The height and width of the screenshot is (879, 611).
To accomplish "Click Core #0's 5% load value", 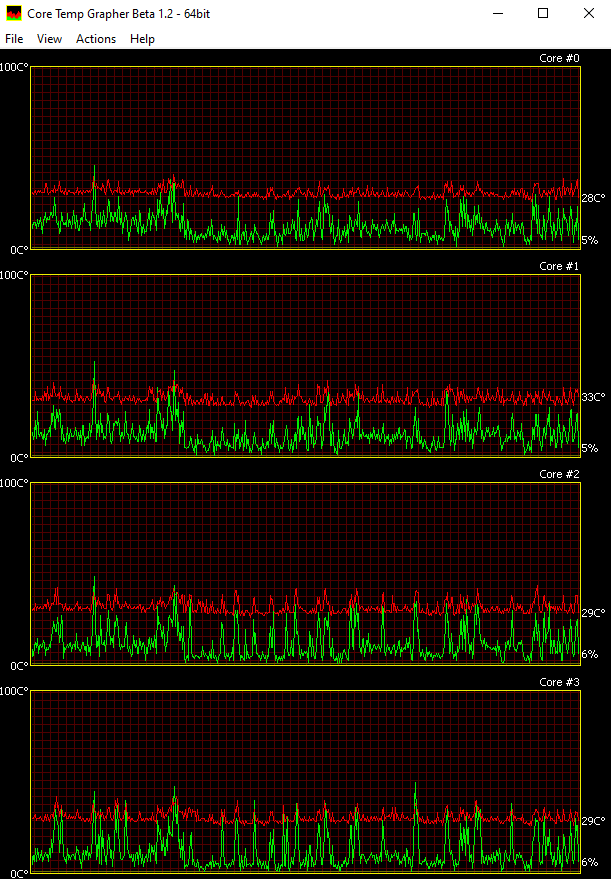I will tap(590, 240).
